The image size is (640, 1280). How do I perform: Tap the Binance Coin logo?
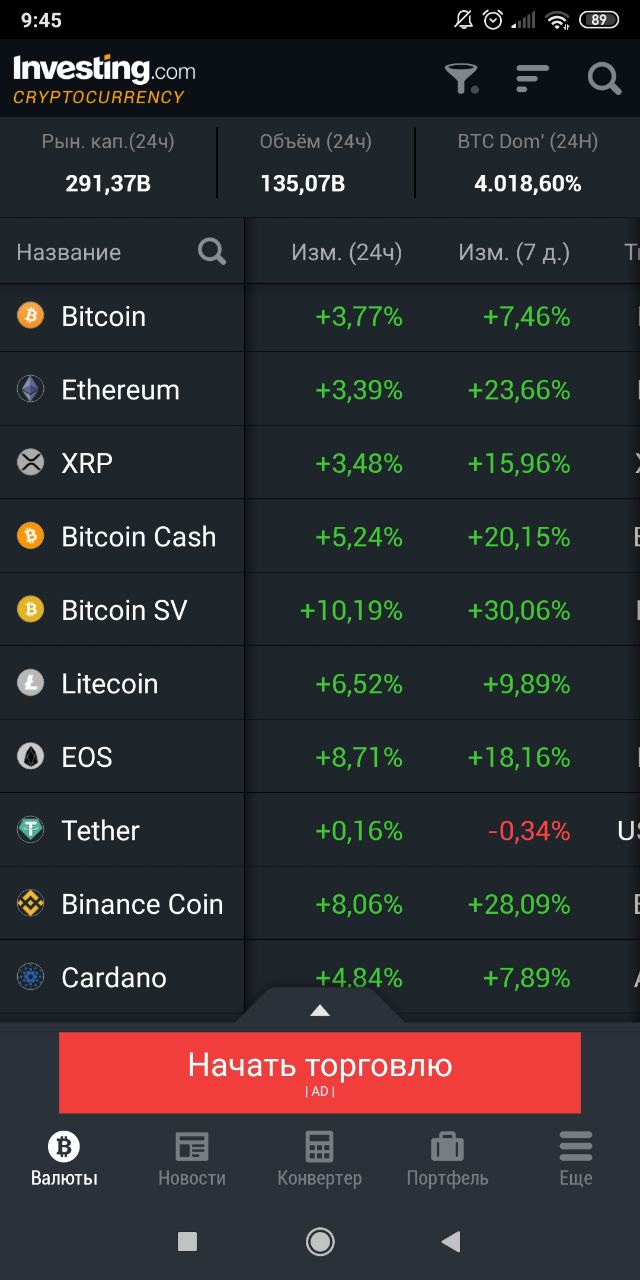click(31, 904)
